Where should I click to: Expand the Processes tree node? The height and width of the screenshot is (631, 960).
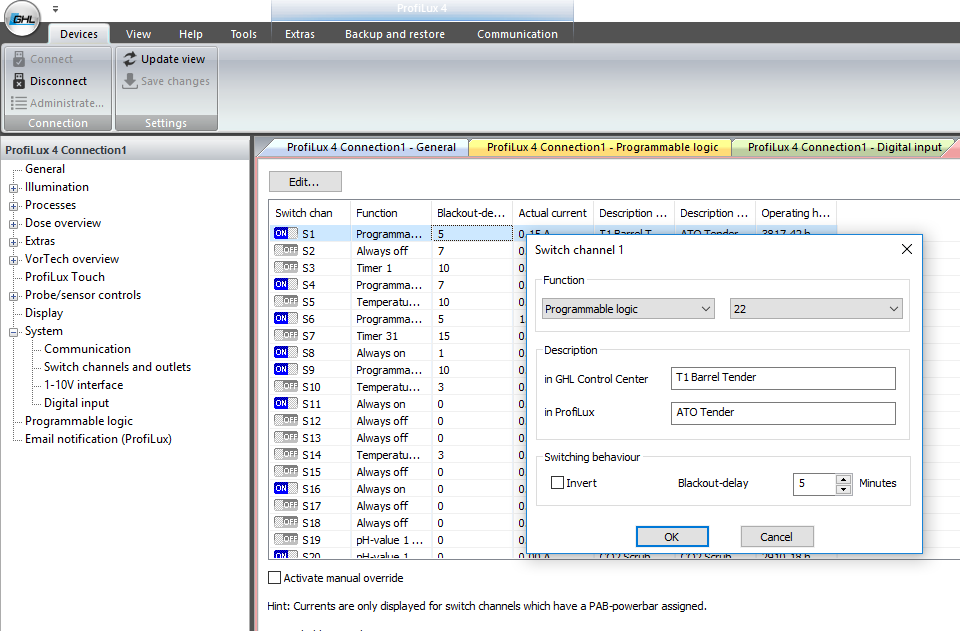click(13, 206)
